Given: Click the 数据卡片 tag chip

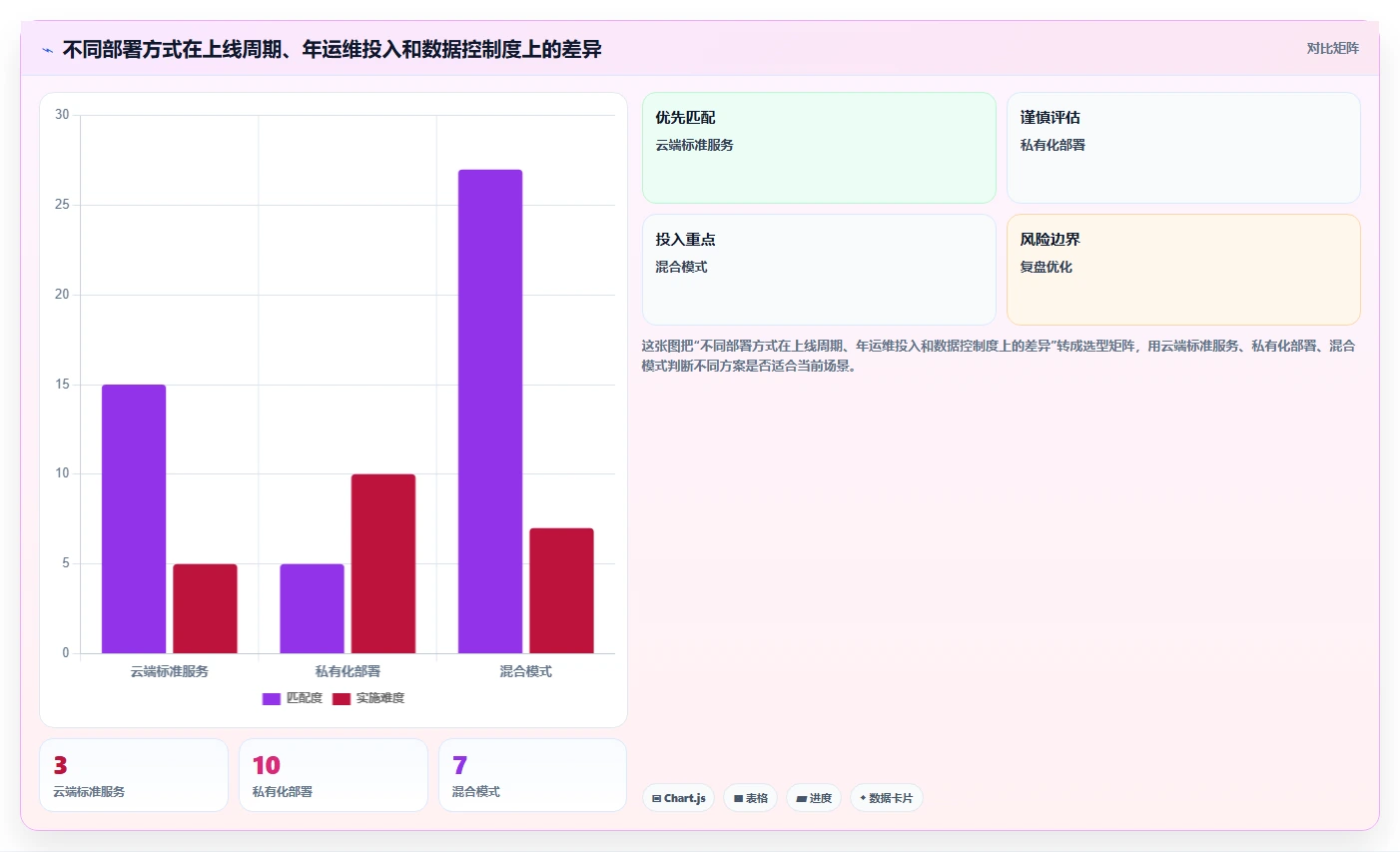Looking at the screenshot, I should 887,798.
